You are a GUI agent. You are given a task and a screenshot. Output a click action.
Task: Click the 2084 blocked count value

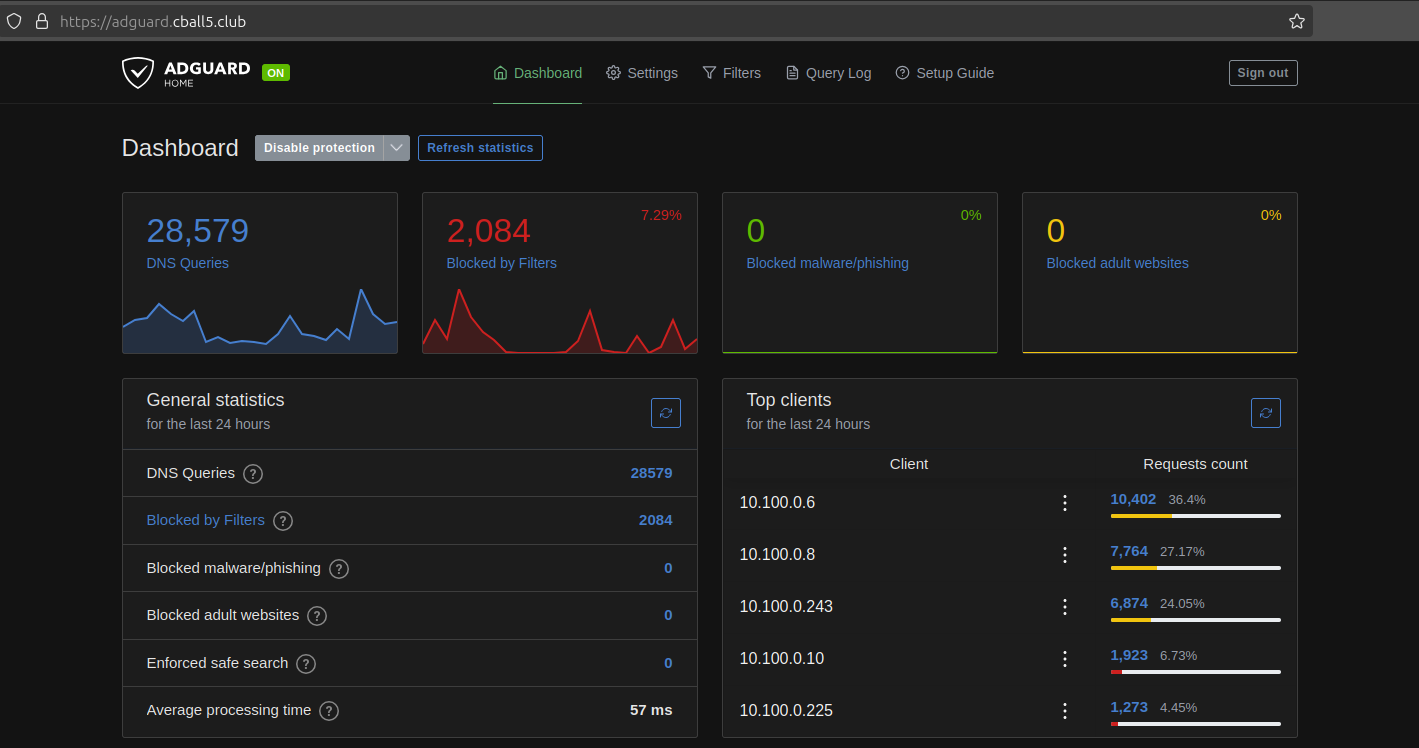(x=655, y=520)
